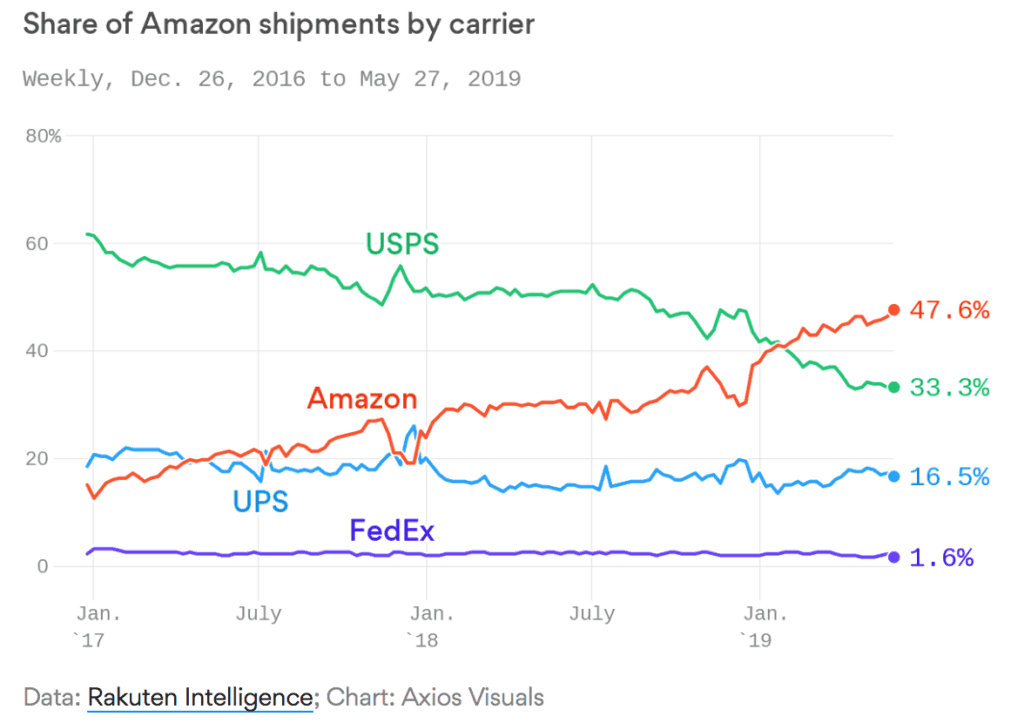Viewport: 1024px width, 723px height.
Task: Click the 80% y-axis label
Action: point(42,136)
